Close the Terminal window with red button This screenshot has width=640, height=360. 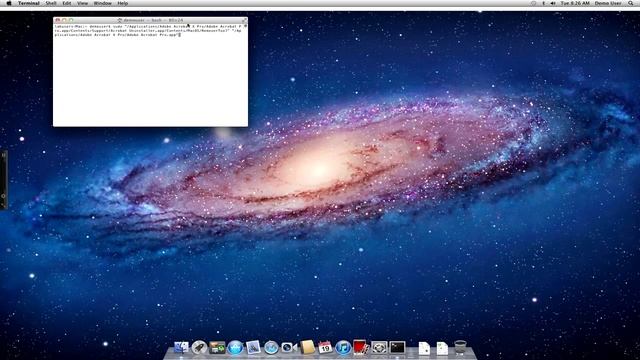[58, 20]
